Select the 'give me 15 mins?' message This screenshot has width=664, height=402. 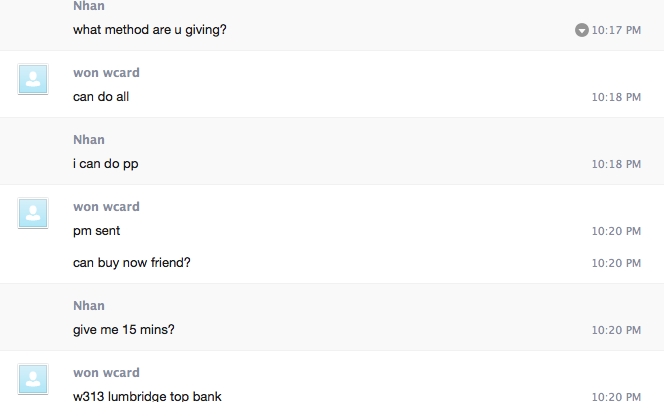[124, 330]
